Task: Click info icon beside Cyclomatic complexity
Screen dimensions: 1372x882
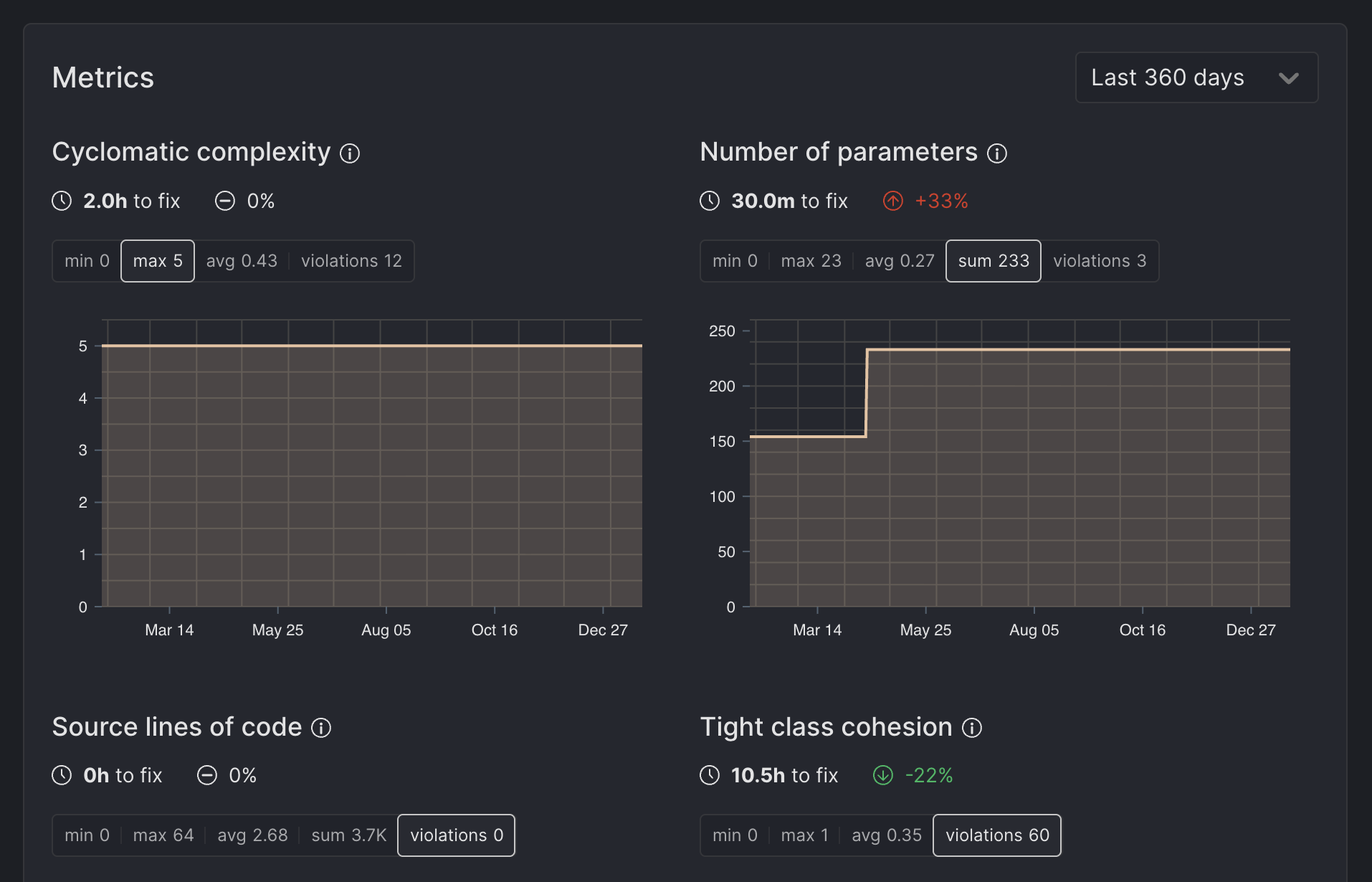Action: [x=350, y=153]
